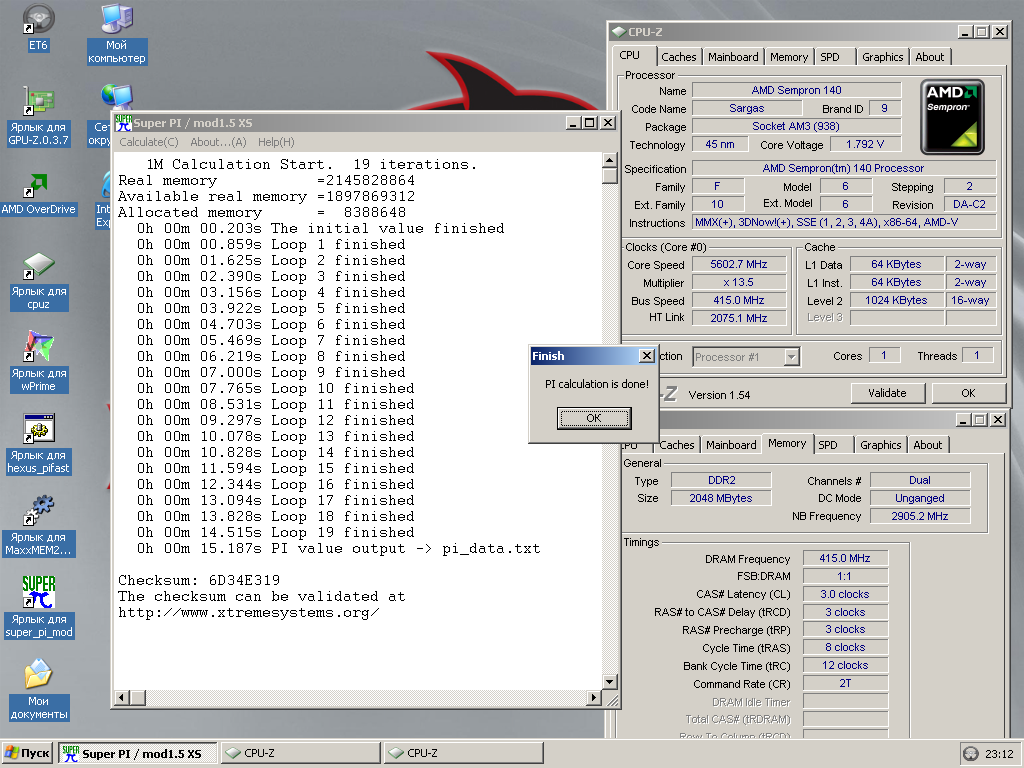Click the Checksum: 6D34E319 line

tap(199, 580)
